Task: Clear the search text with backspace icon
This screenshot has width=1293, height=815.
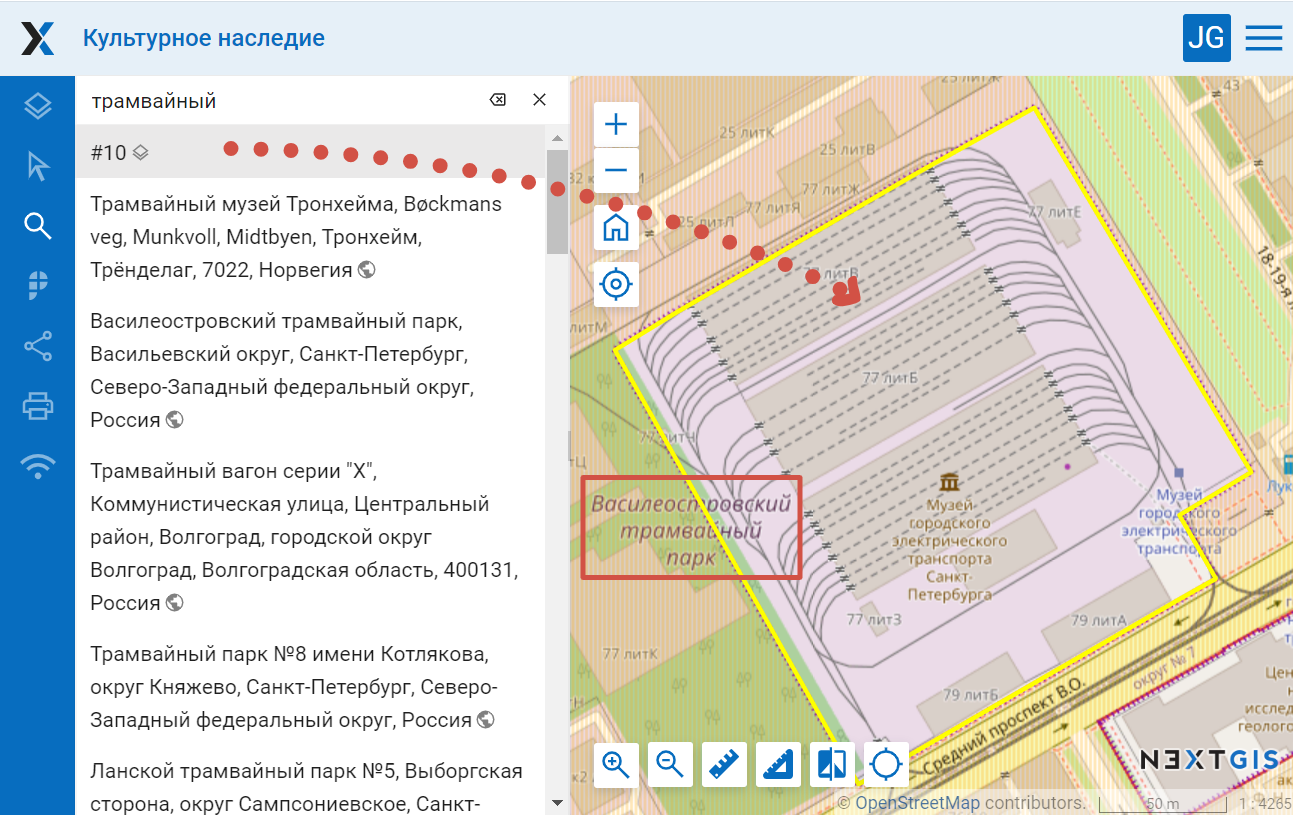Action: tap(497, 100)
